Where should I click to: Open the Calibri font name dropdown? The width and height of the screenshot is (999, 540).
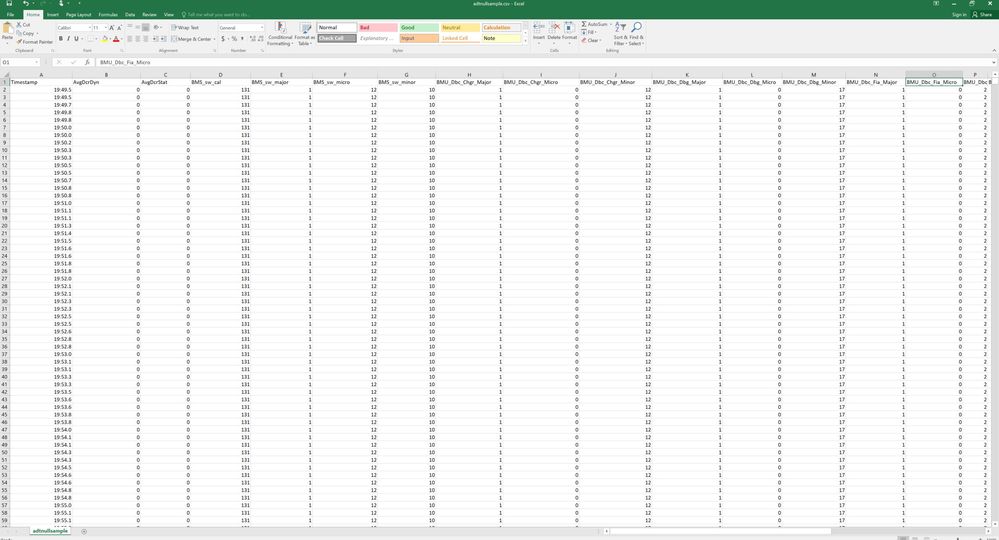(90, 28)
